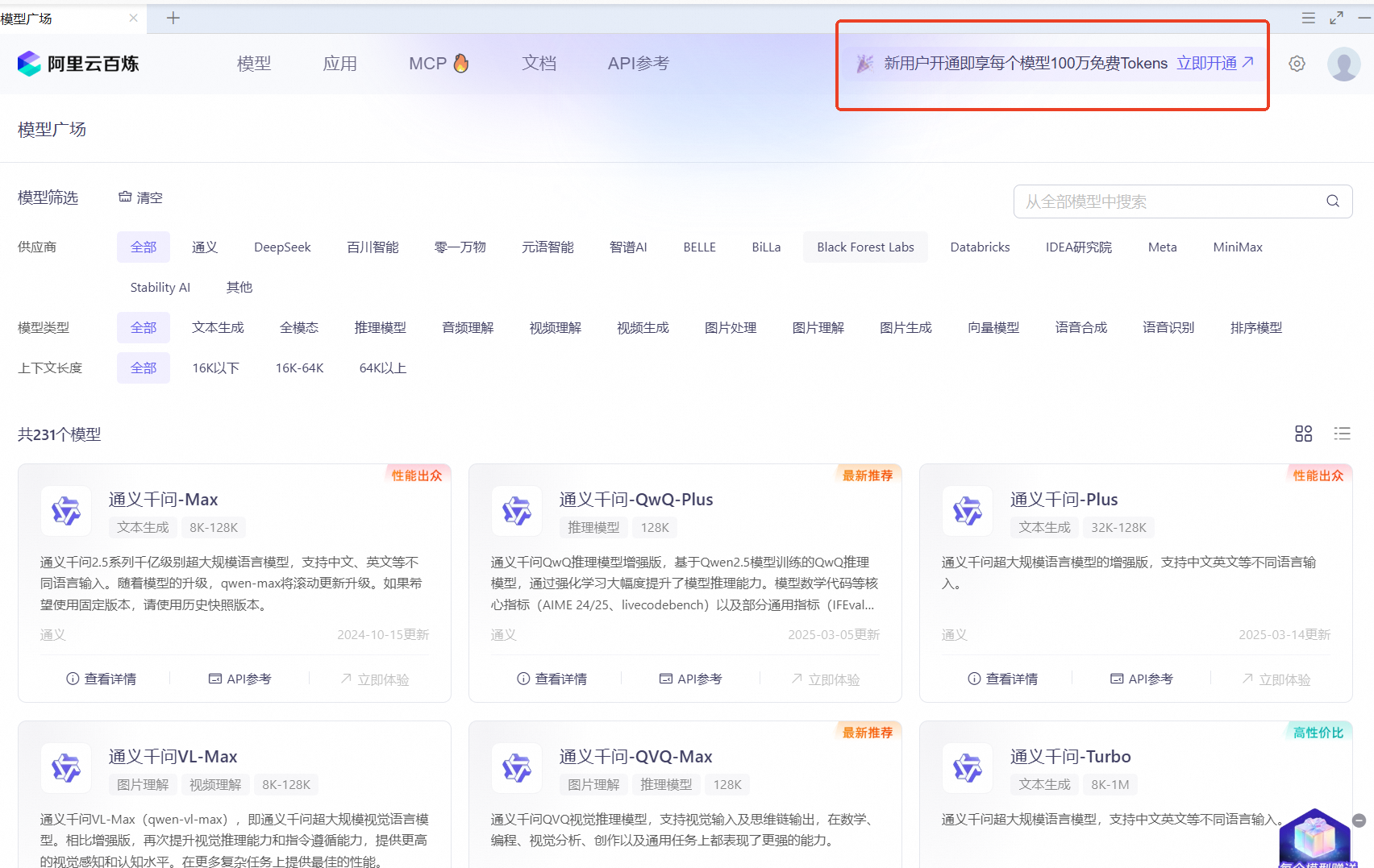Open the 文档 navigation menu
This screenshot has width=1374, height=868.
coord(539,64)
